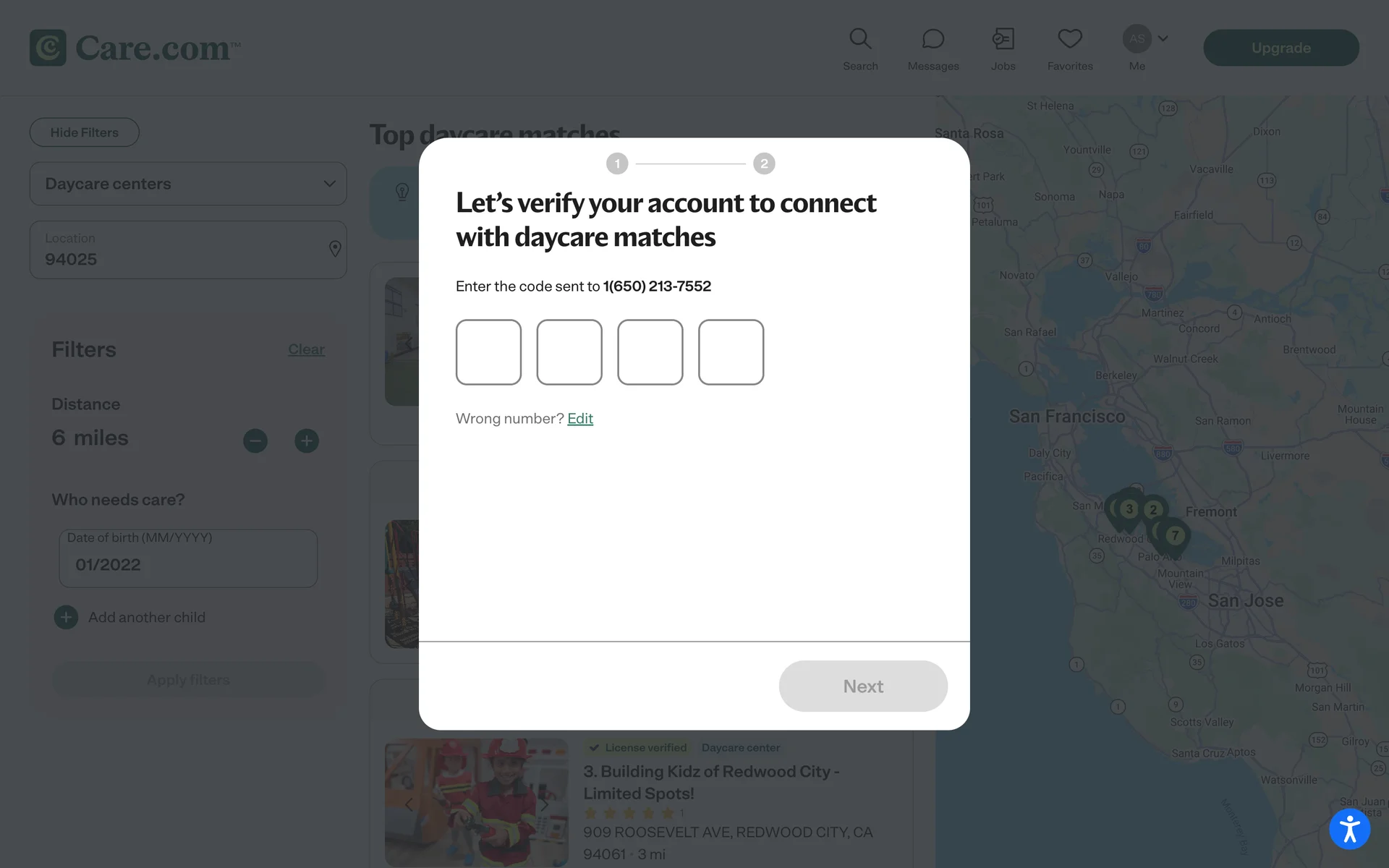Click the location pin icon in Location field
The image size is (1389, 868).
pyautogui.click(x=335, y=249)
